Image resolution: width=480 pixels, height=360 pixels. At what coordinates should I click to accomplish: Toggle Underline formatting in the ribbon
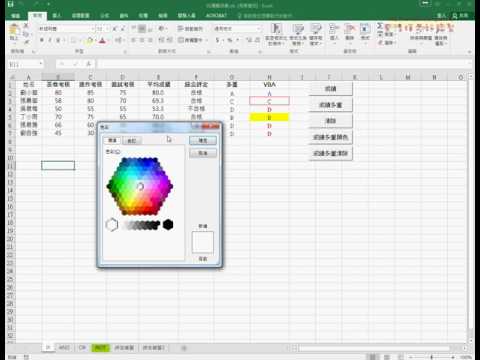[x=58, y=40]
